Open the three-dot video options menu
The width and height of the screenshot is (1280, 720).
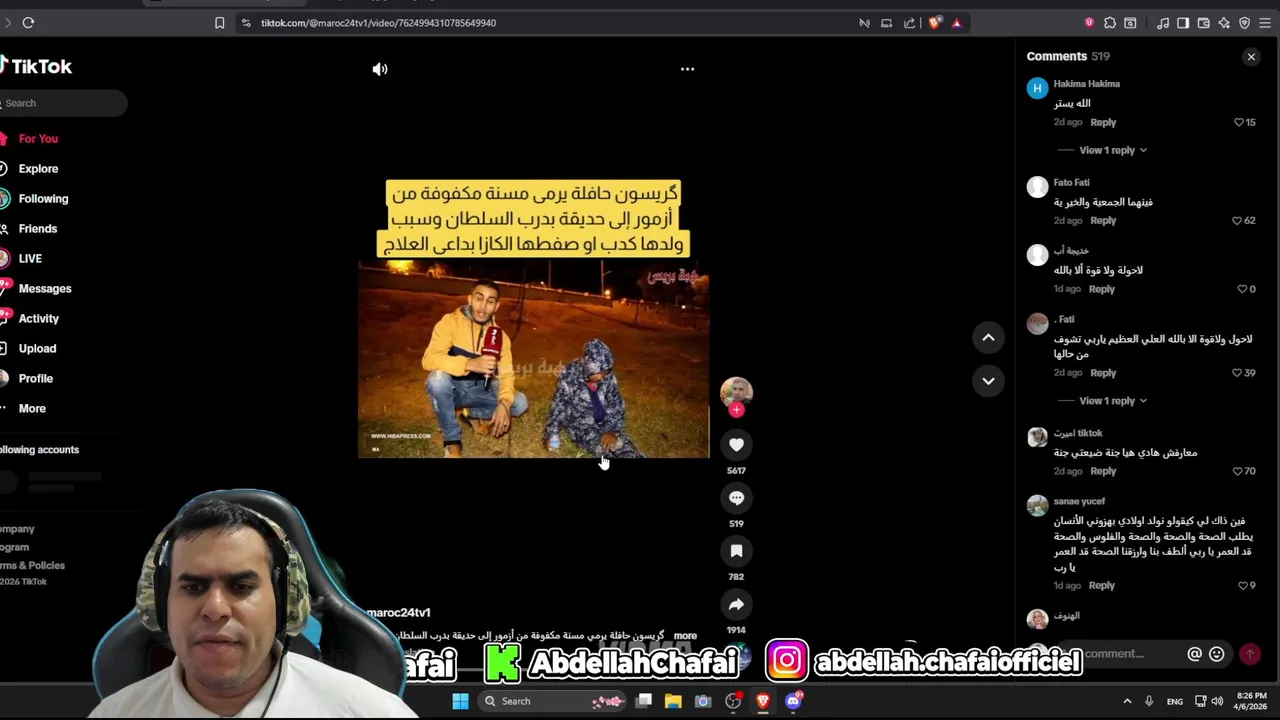pyautogui.click(x=687, y=69)
